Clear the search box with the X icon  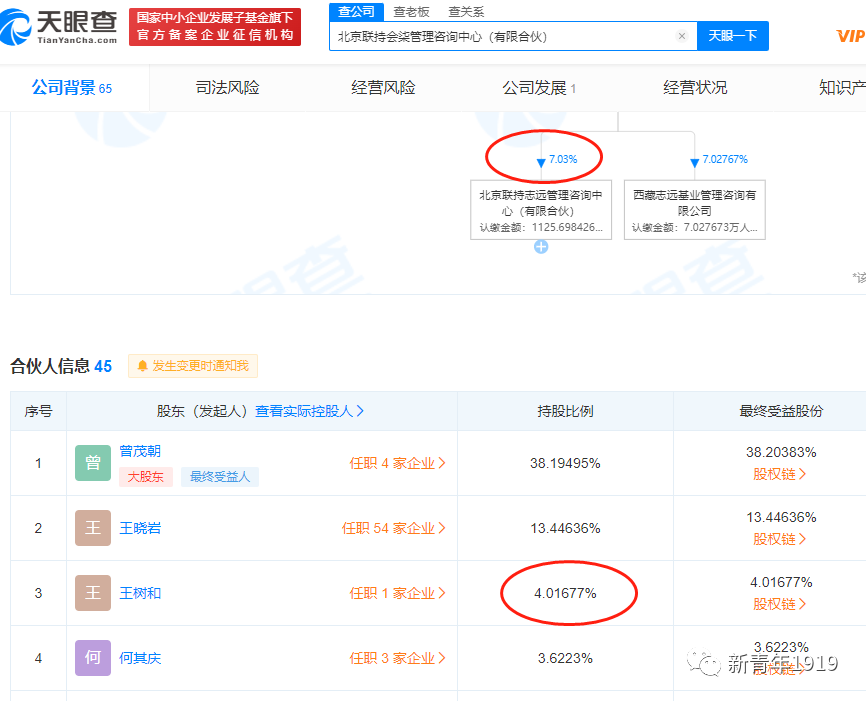coord(682,36)
